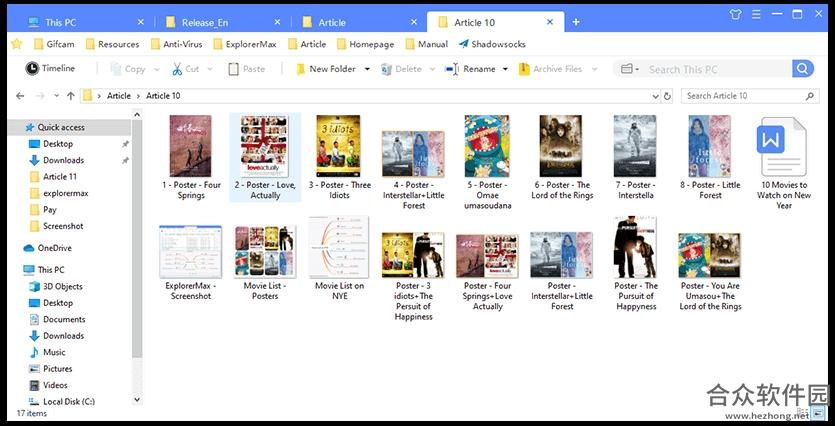This screenshot has width=835, height=426.
Task: Click the Cut scissors button
Action: click(185, 69)
